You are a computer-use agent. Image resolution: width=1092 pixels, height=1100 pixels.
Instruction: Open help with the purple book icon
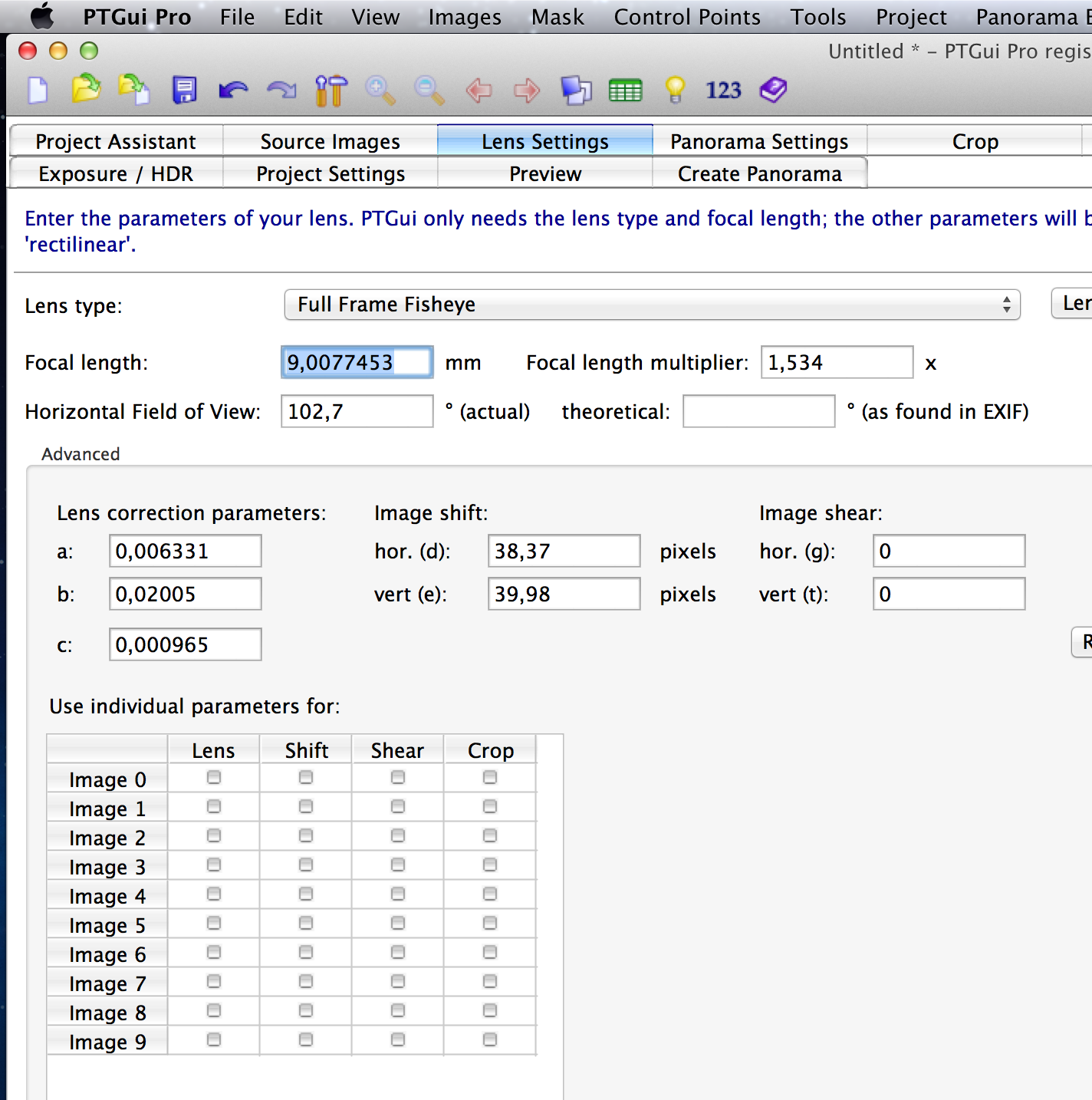click(773, 90)
